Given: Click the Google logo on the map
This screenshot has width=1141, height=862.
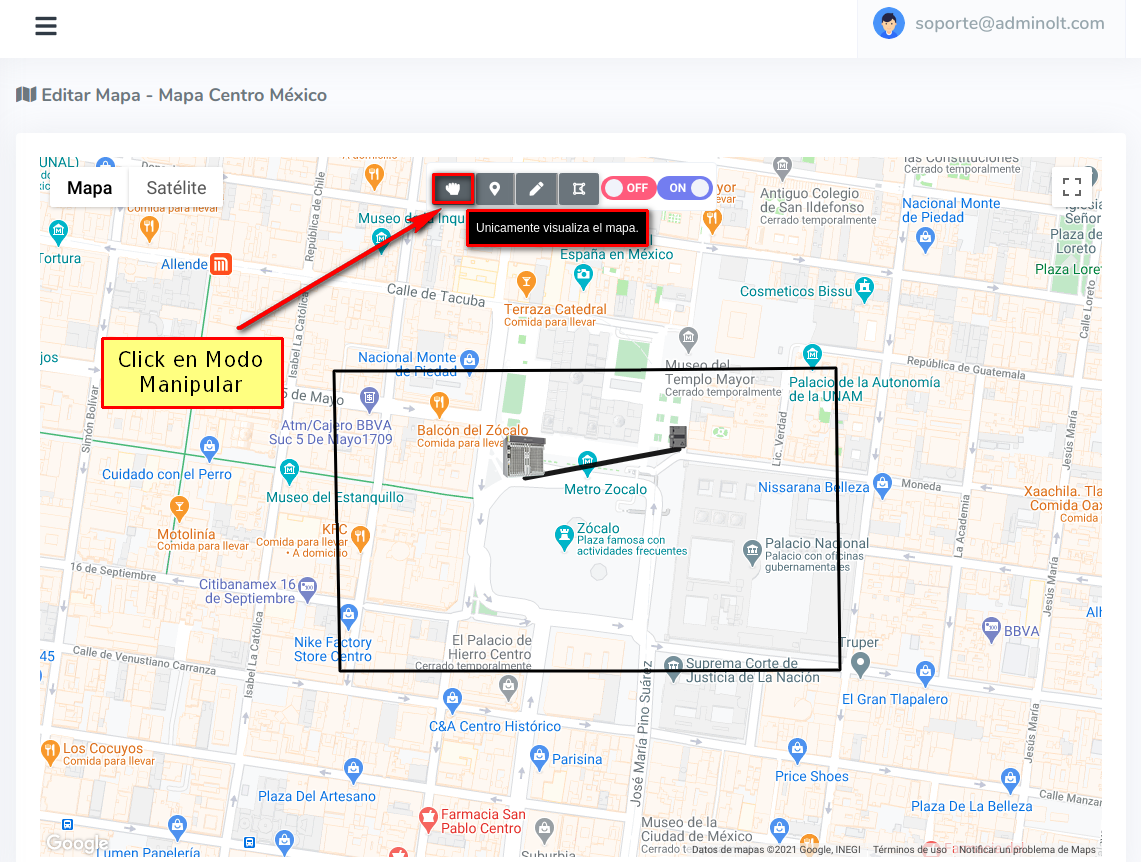Looking at the screenshot, I should [77, 844].
